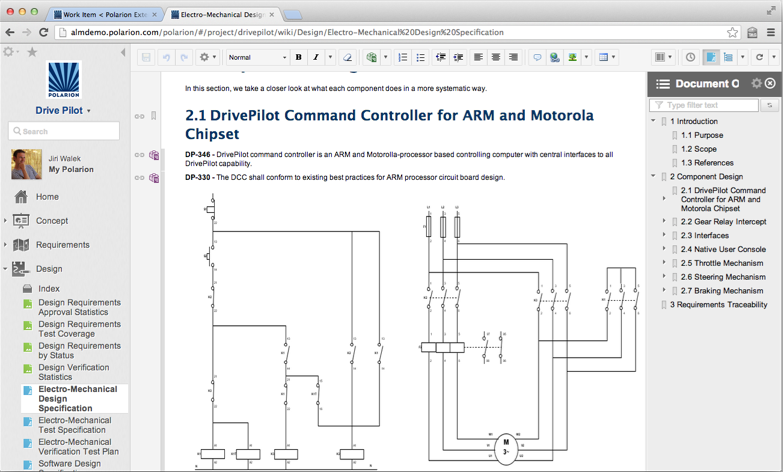Open Electro-Mechanical Verification Test Plan

point(78,447)
